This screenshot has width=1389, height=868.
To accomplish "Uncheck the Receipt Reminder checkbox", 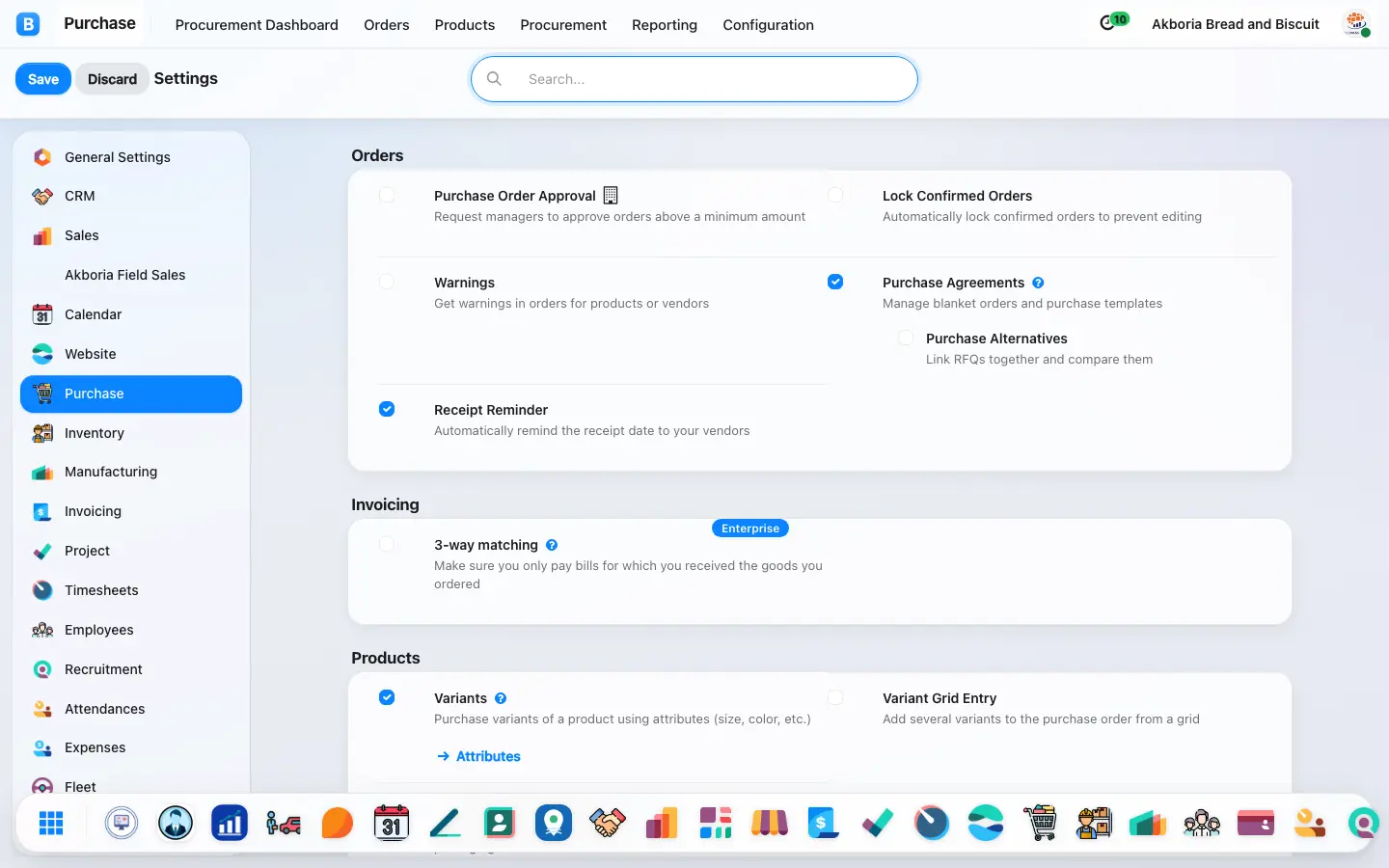I will pos(387,409).
